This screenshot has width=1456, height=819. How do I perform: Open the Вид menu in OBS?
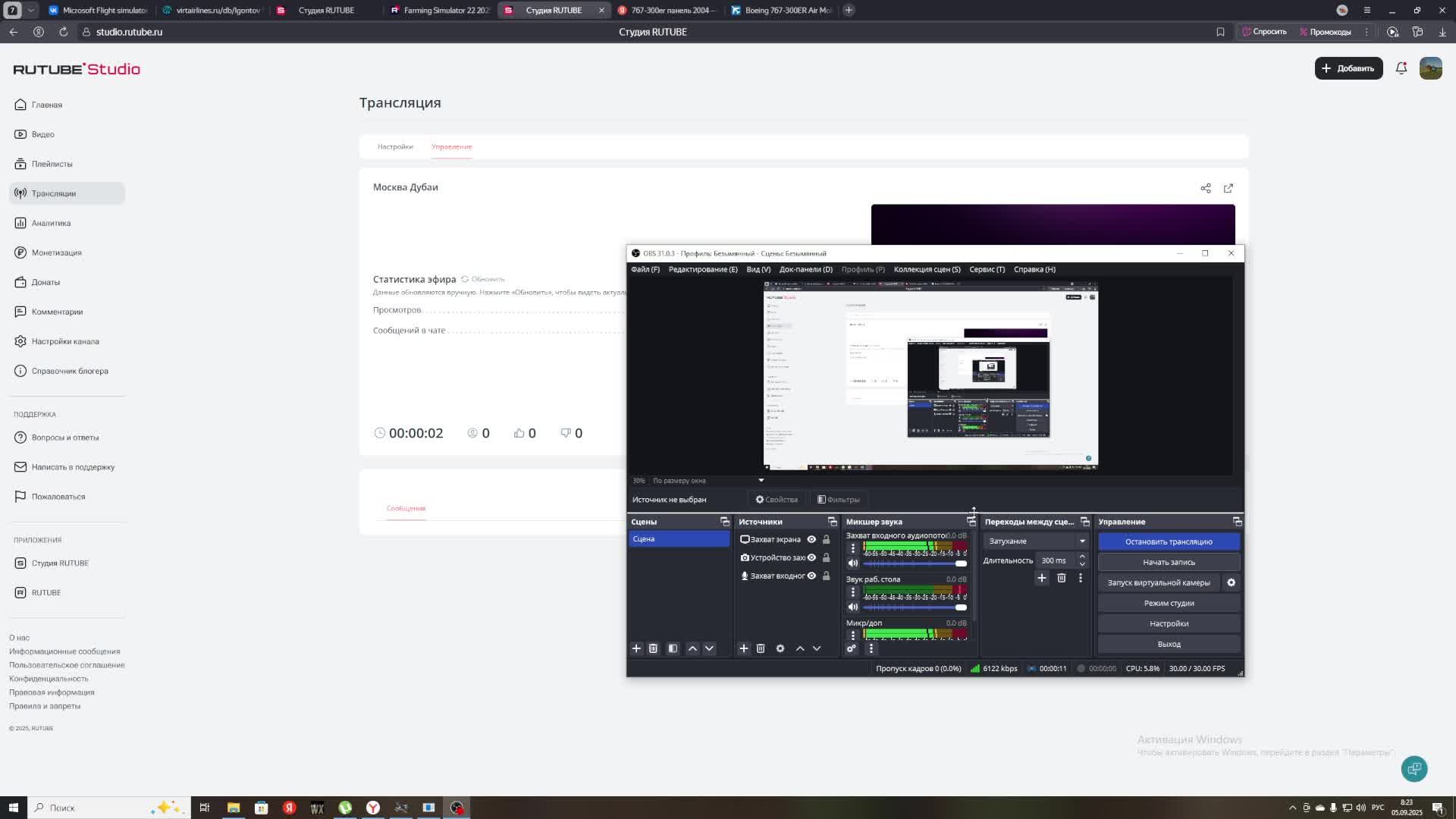point(758,269)
